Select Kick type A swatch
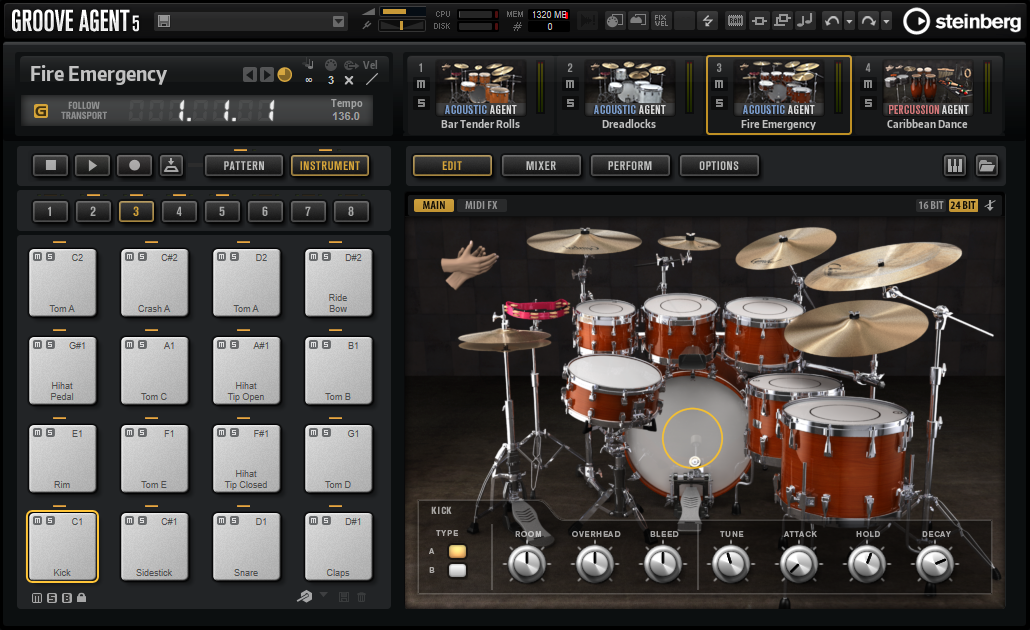 coord(457,551)
